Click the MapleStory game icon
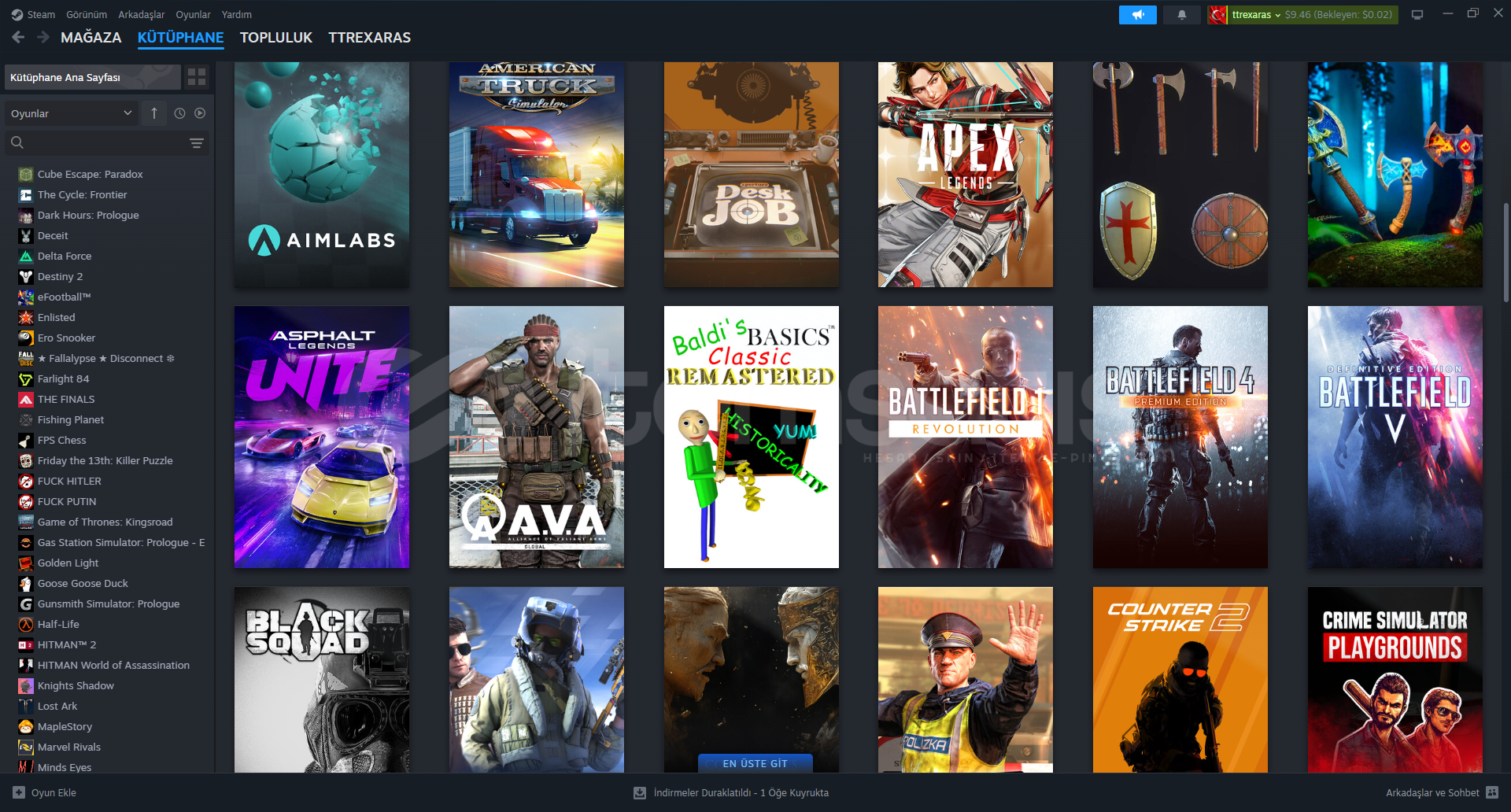Viewport: 1511px width, 812px height. pyautogui.click(x=26, y=726)
